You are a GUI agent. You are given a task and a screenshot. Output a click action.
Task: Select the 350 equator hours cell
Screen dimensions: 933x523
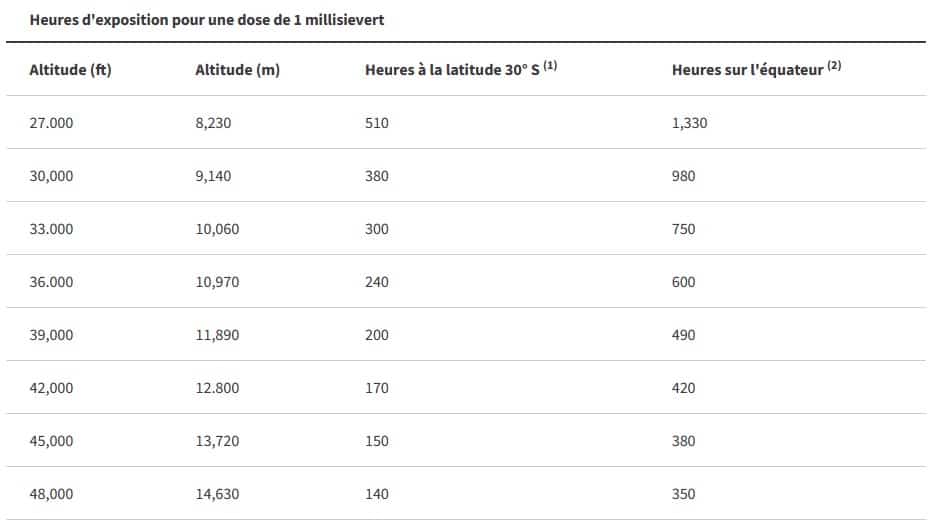tap(684, 494)
